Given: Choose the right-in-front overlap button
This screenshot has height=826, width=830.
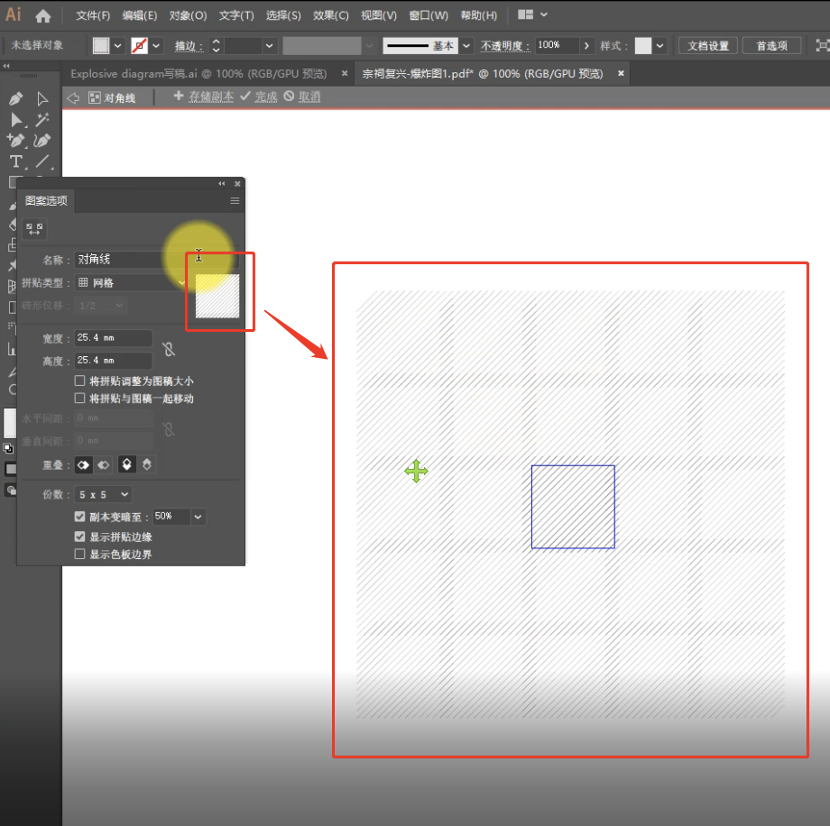Looking at the screenshot, I should 103,465.
